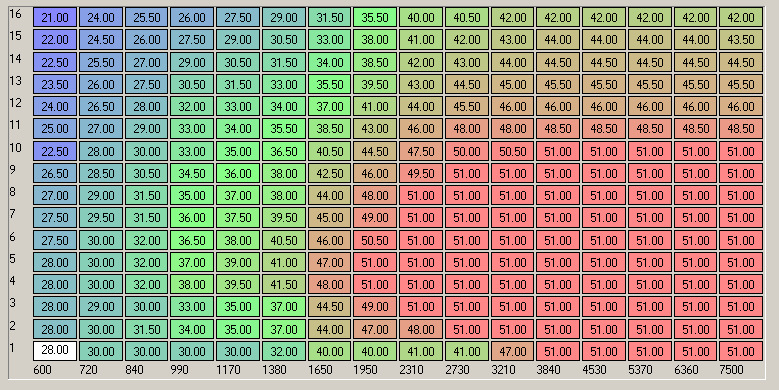Select the 38.00 cell in row 15
The height and width of the screenshot is (390, 779).
(375, 39)
